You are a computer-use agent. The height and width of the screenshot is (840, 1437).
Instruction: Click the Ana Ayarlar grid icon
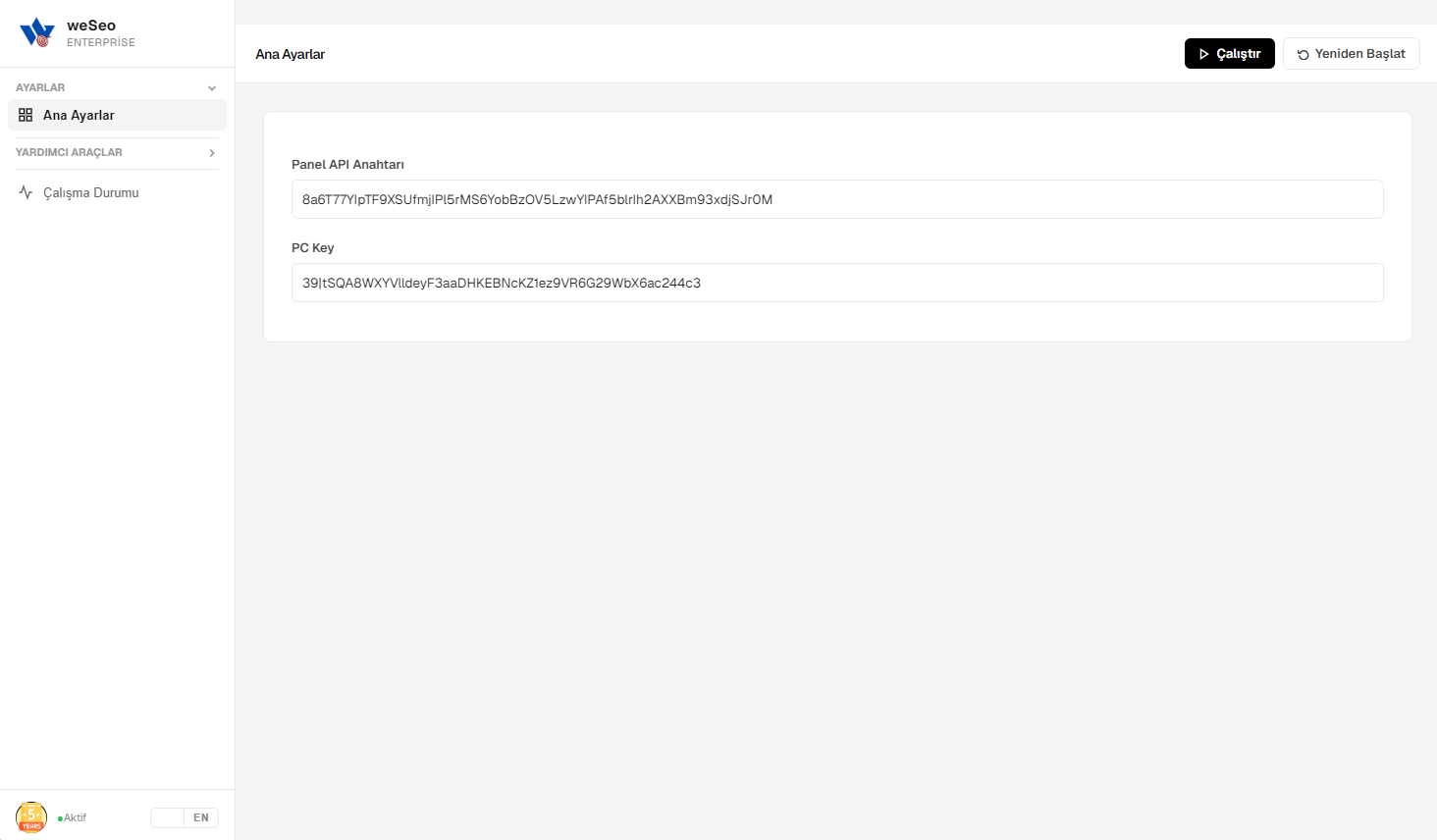[26, 115]
